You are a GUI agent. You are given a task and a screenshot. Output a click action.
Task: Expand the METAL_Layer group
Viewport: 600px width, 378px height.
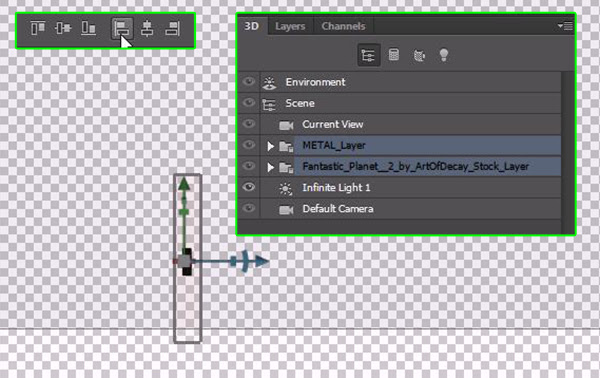pos(271,146)
